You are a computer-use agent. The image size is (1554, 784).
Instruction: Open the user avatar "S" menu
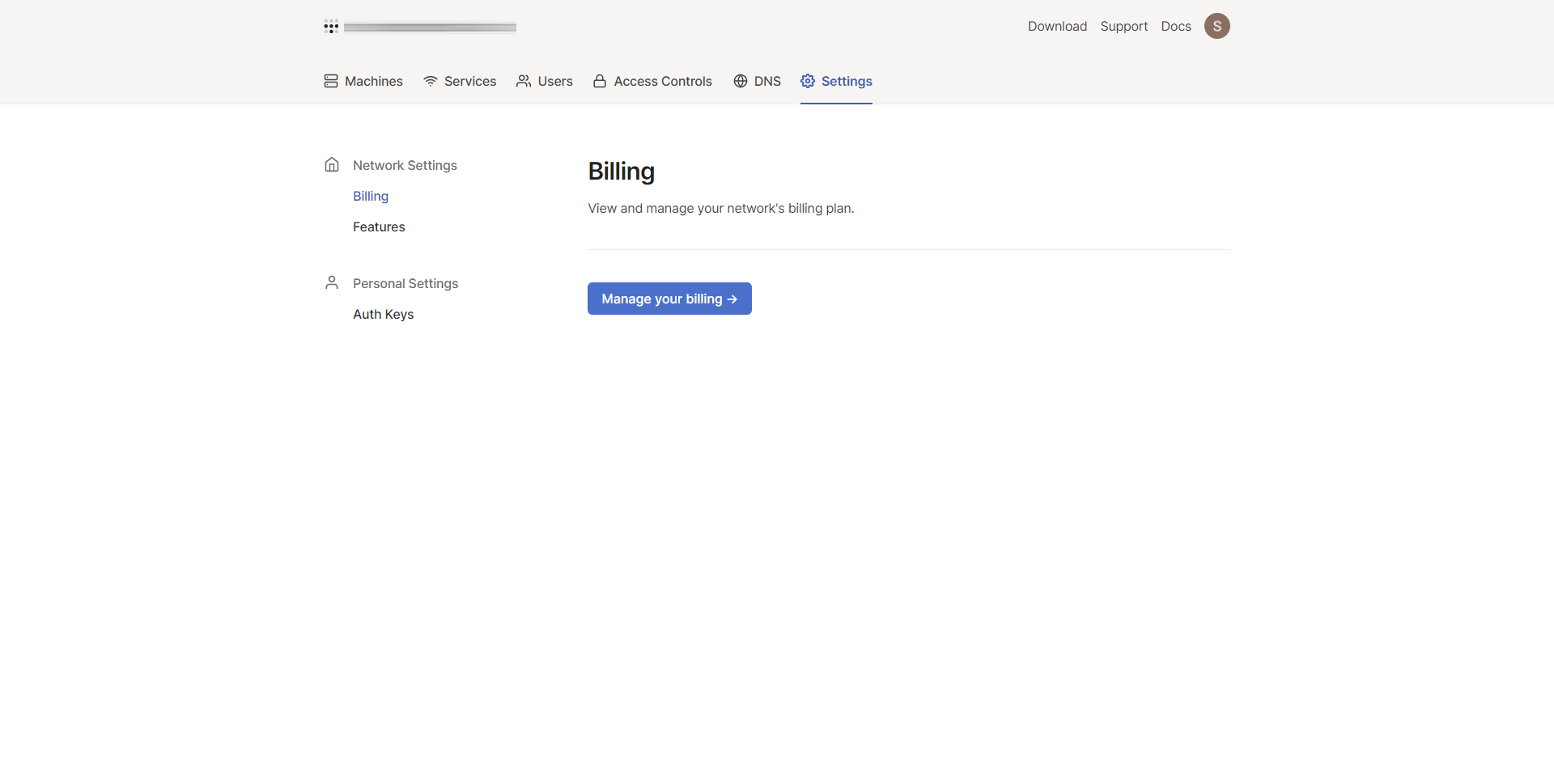[x=1216, y=26]
